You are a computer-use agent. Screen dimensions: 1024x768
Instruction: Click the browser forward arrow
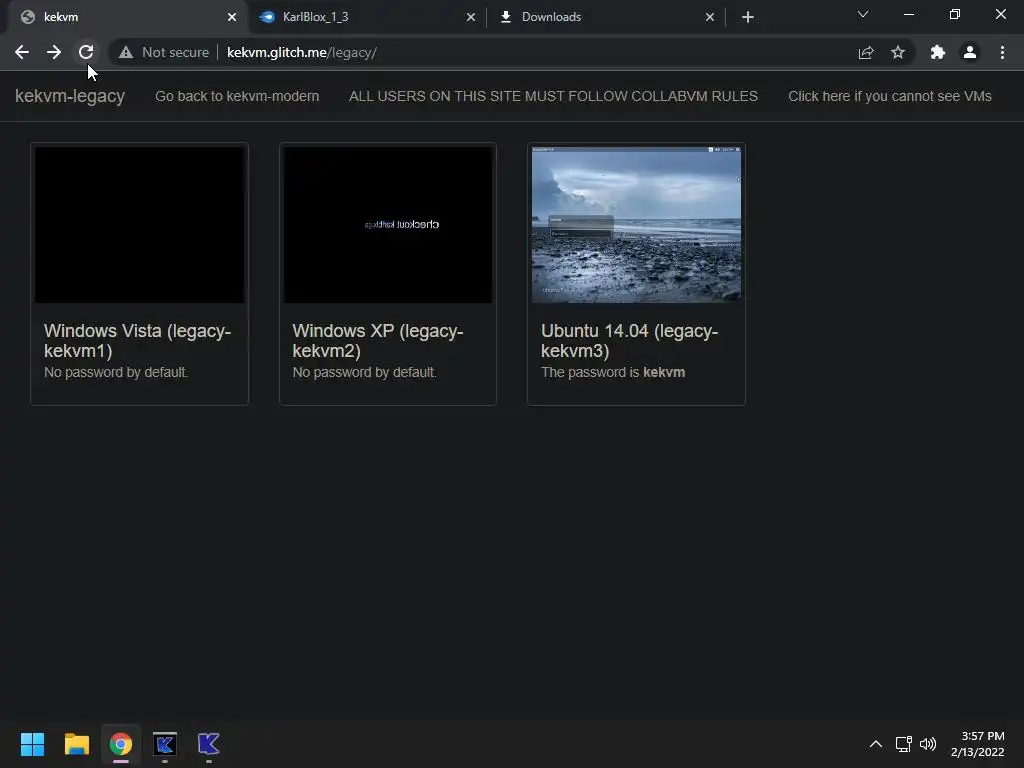point(54,52)
